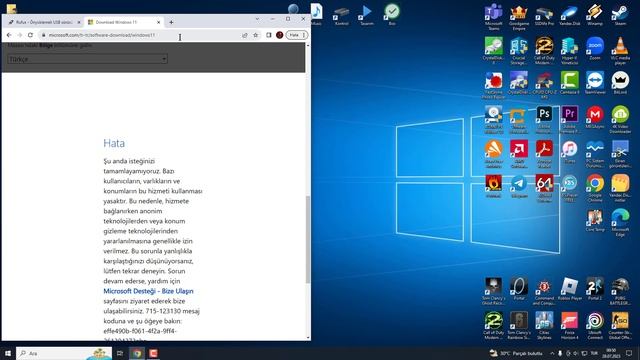Open Task View on the taskbar
This screenshot has width=640, height=360.
(x=120, y=353)
